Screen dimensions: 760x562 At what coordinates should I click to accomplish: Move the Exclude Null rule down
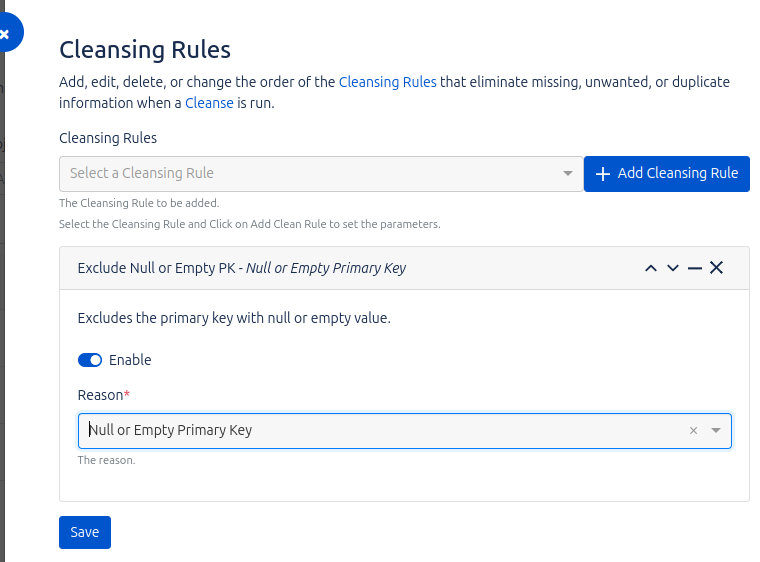point(673,268)
